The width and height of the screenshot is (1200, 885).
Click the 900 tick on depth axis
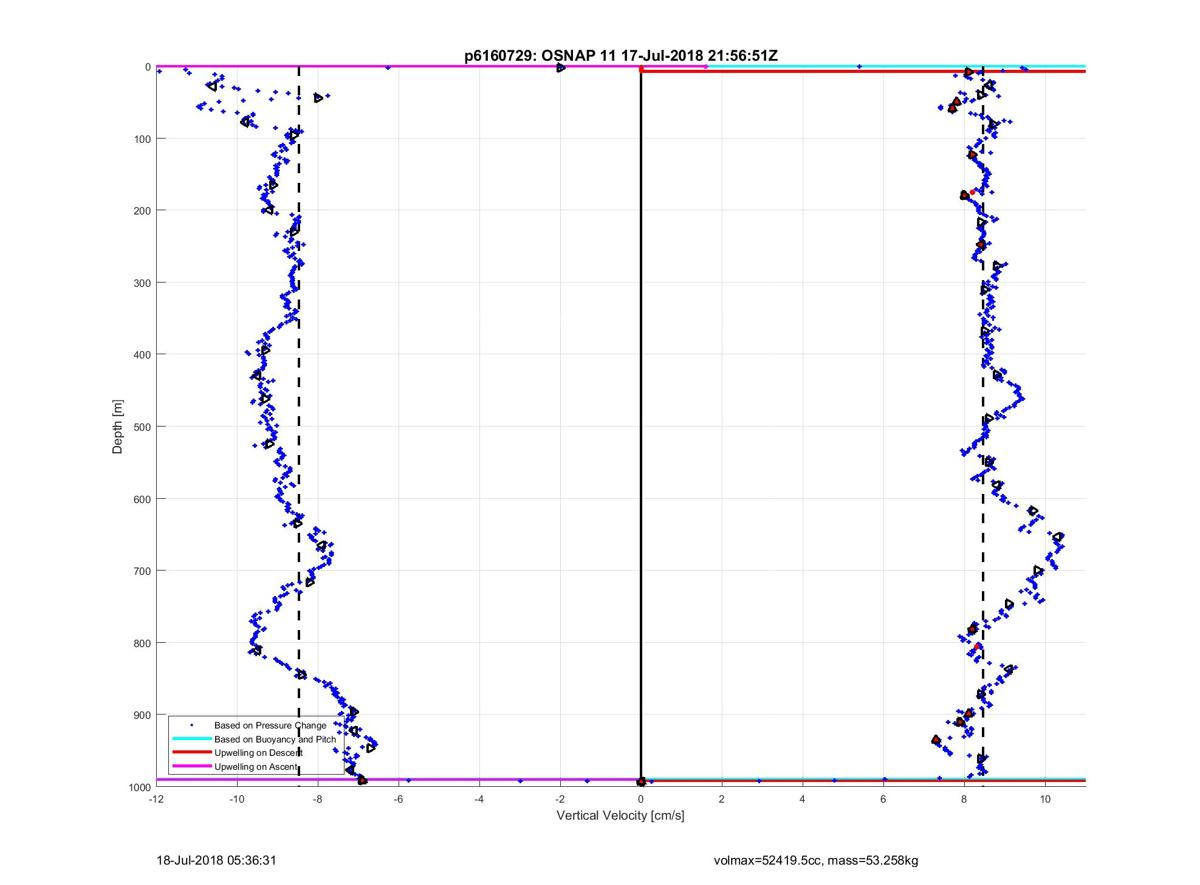pos(141,714)
